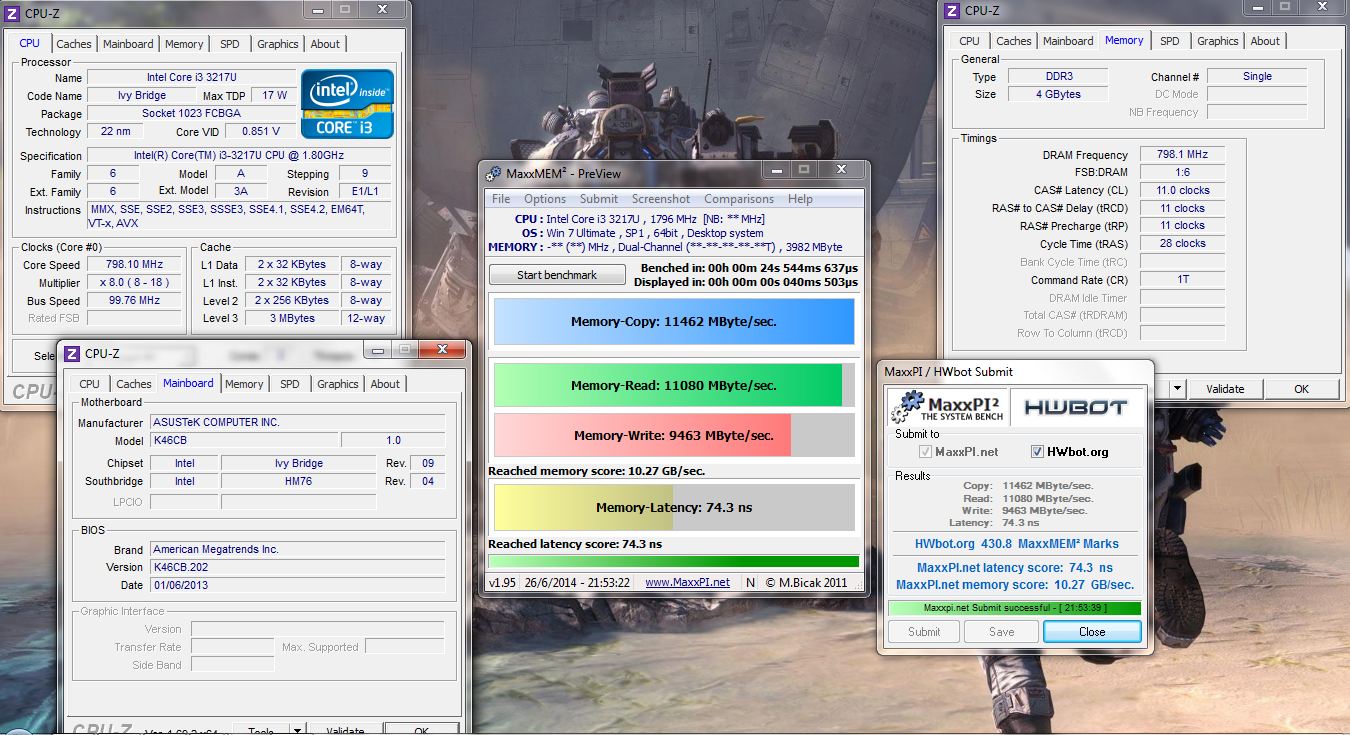Switch to Caches tab in processor CPU-Z window
Image resolution: width=1350 pixels, height=735 pixels.
tap(74, 44)
